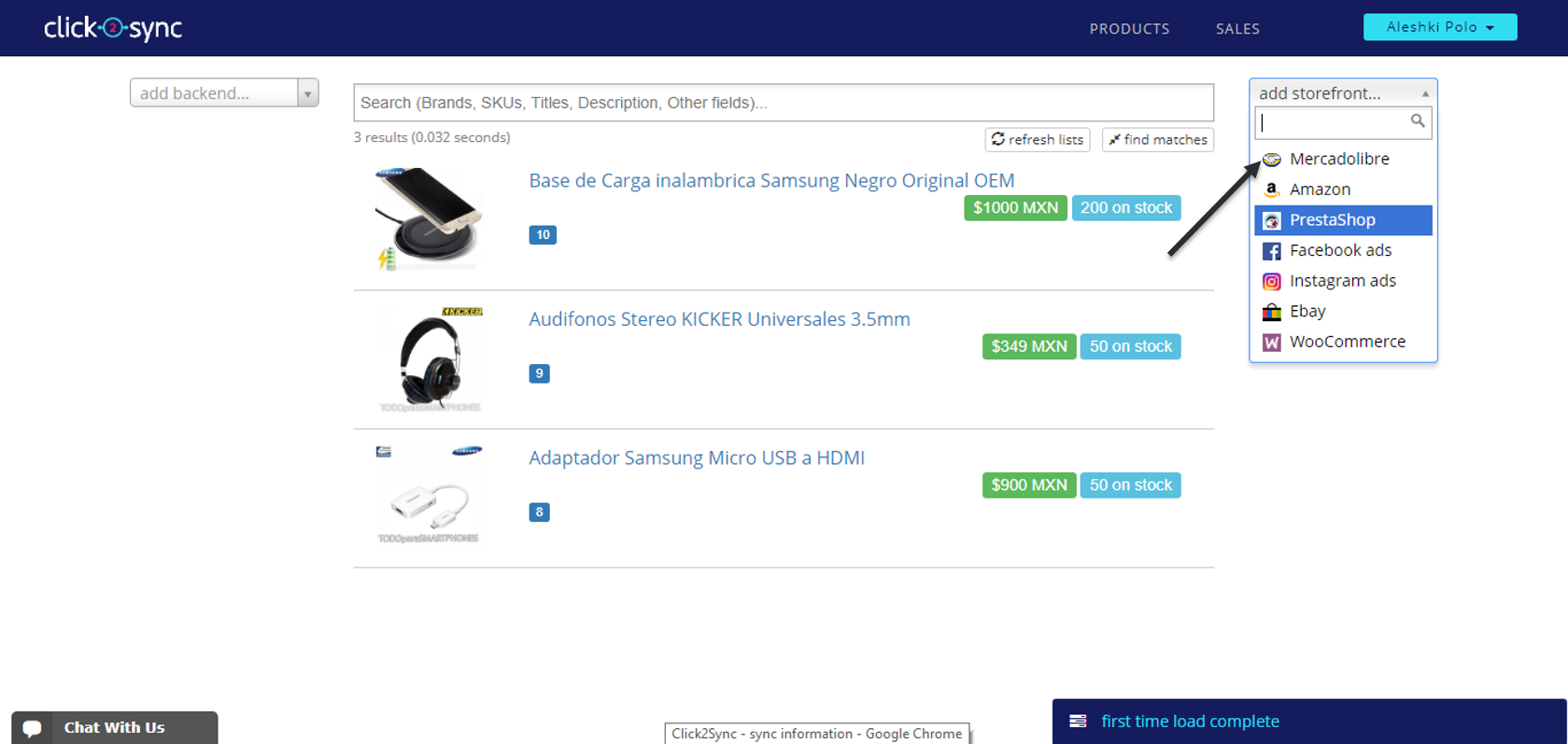Click the storefront filter text field
1568x744 pixels.
[x=1343, y=122]
